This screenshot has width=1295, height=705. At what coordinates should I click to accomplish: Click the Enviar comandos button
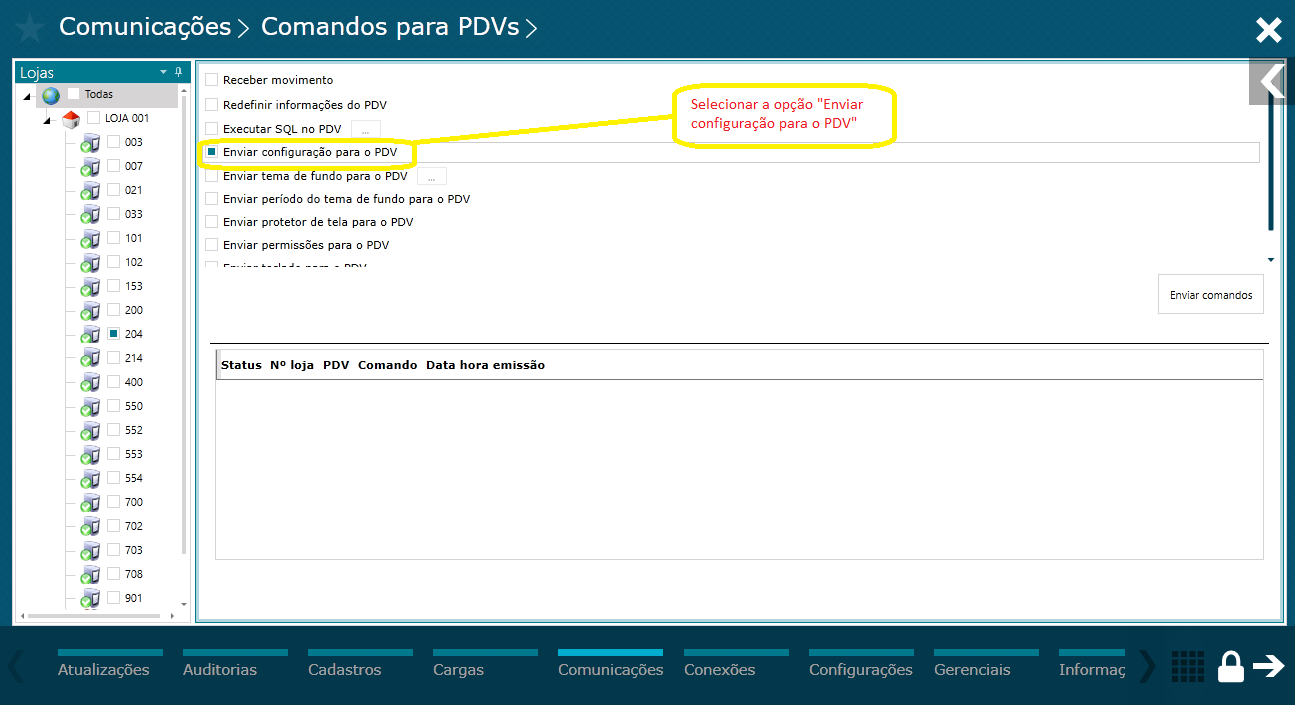1211,295
